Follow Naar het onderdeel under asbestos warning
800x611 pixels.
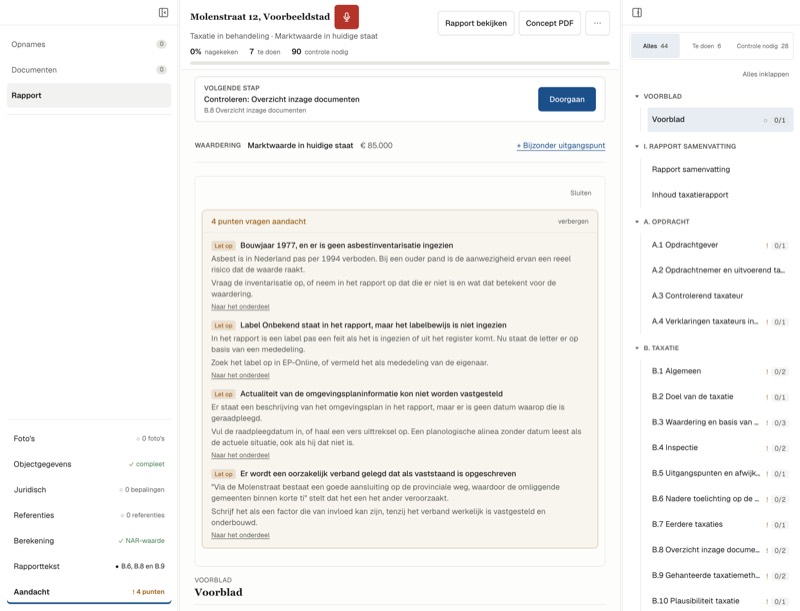click(240, 307)
